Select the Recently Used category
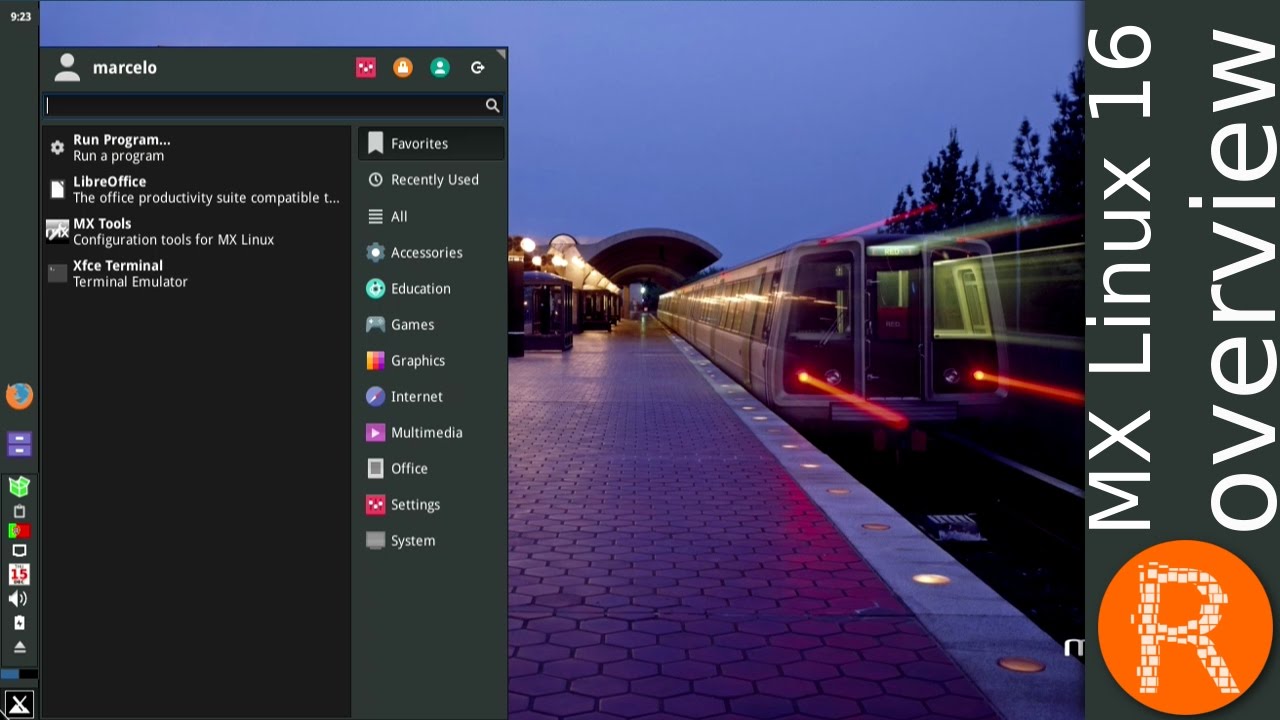 click(x=431, y=180)
